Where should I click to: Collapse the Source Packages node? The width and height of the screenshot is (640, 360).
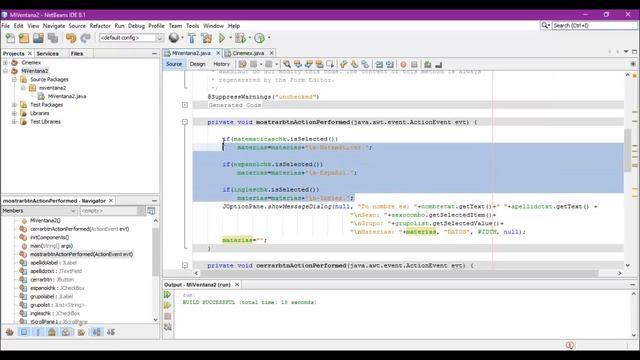coord(14,79)
